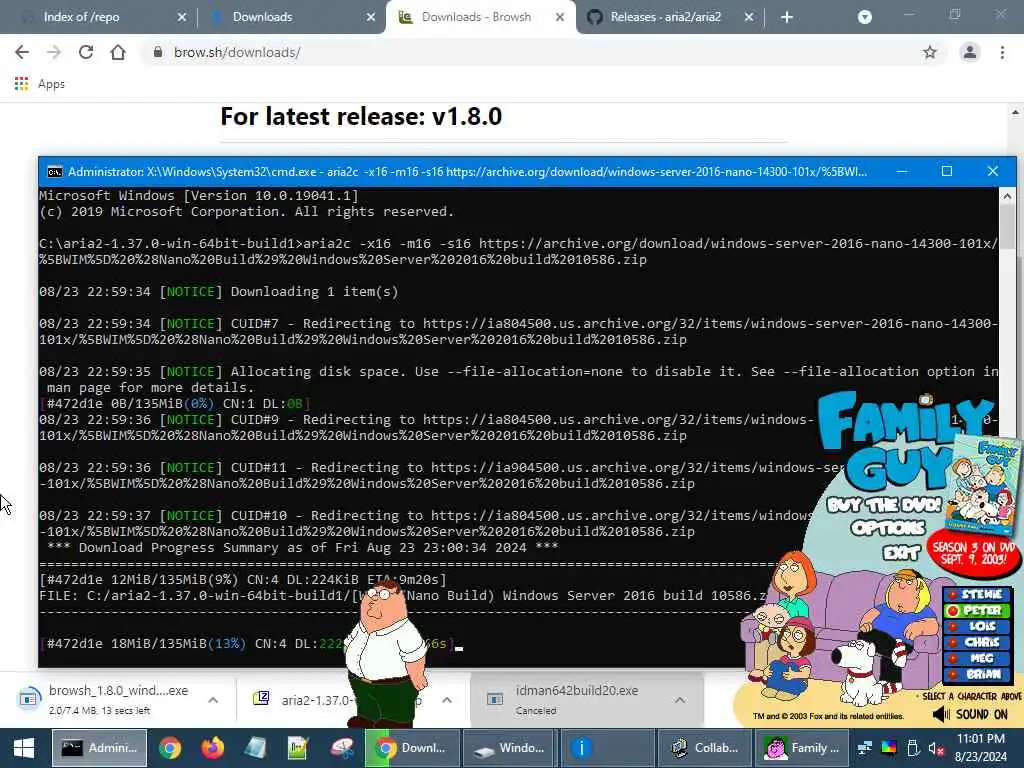Select the LOIS character
This screenshot has width=1024, height=768.
point(976,626)
